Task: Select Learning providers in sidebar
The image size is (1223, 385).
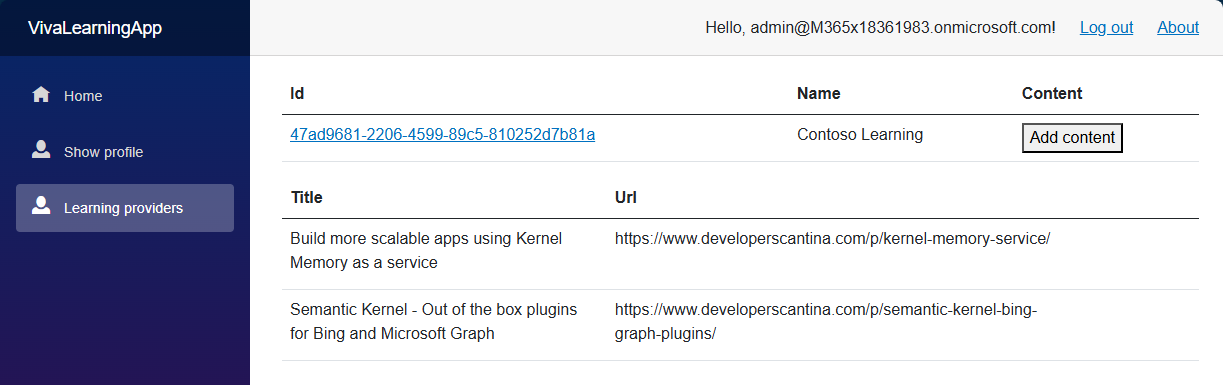Action: pyautogui.click(x=125, y=208)
